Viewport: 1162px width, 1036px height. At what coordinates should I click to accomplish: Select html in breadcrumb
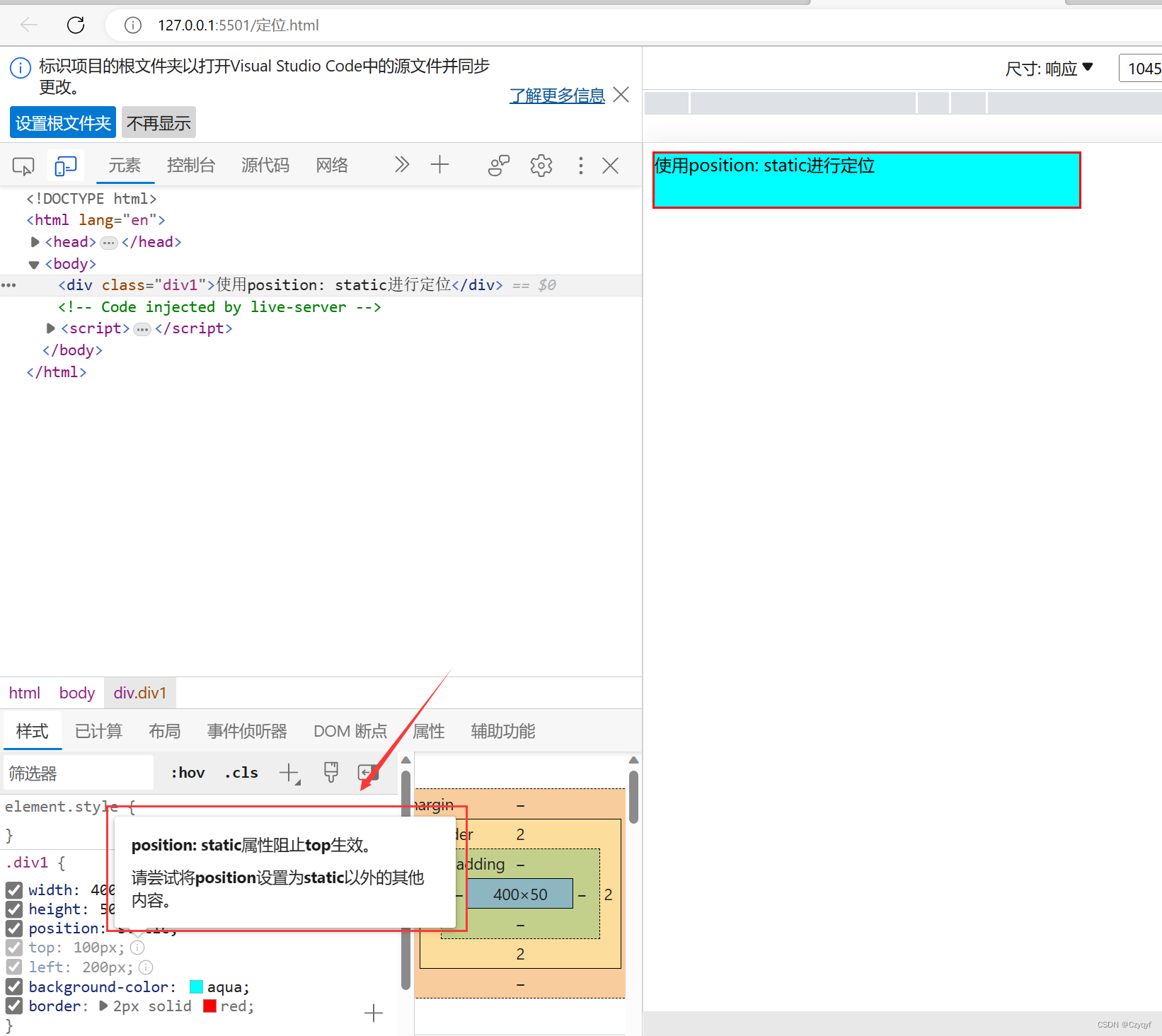click(25, 693)
